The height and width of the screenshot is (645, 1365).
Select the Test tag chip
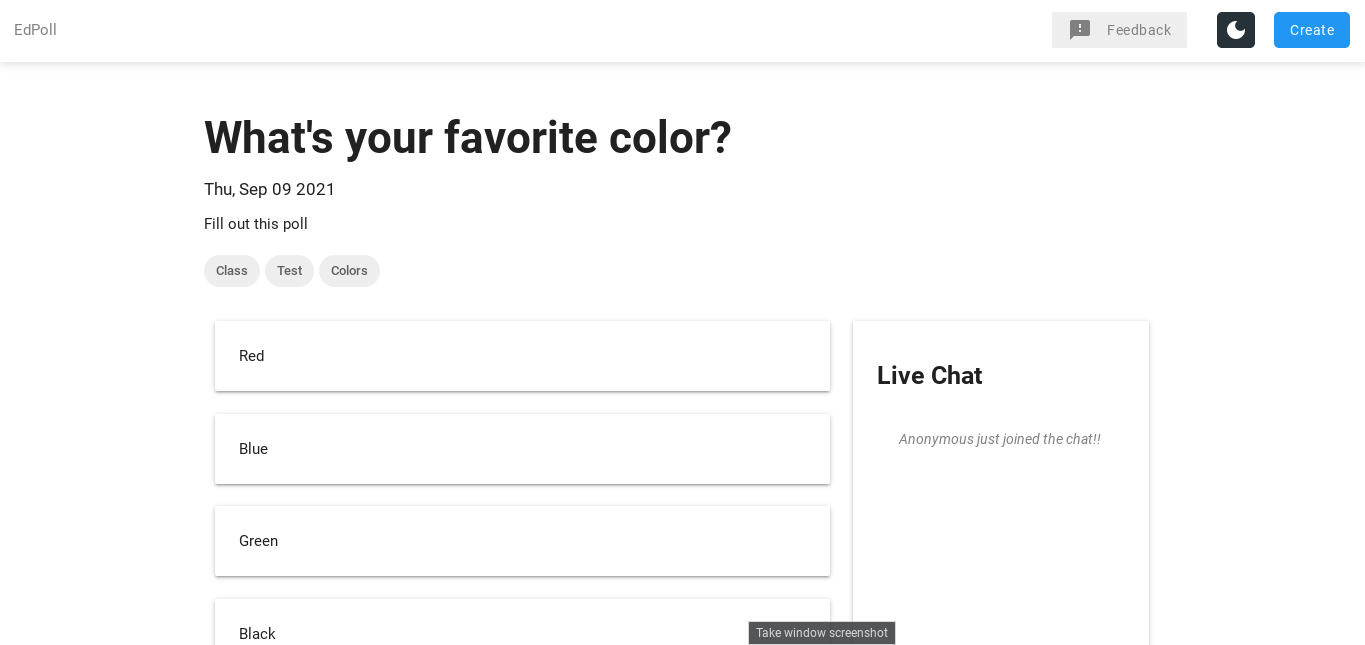coord(289,271)
